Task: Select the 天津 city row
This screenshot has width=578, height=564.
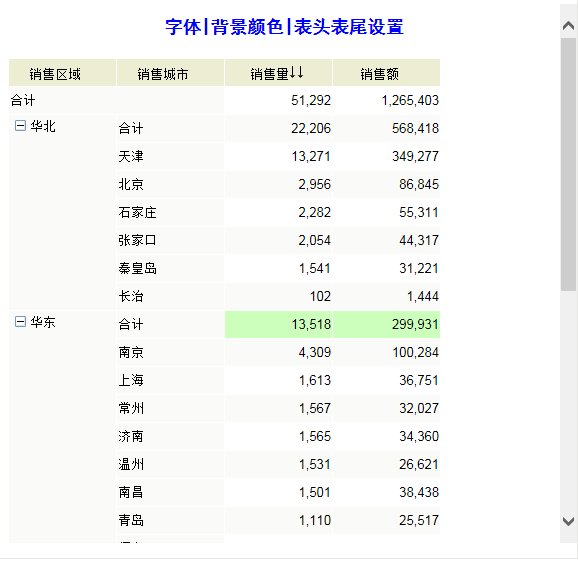Action: 278,157
